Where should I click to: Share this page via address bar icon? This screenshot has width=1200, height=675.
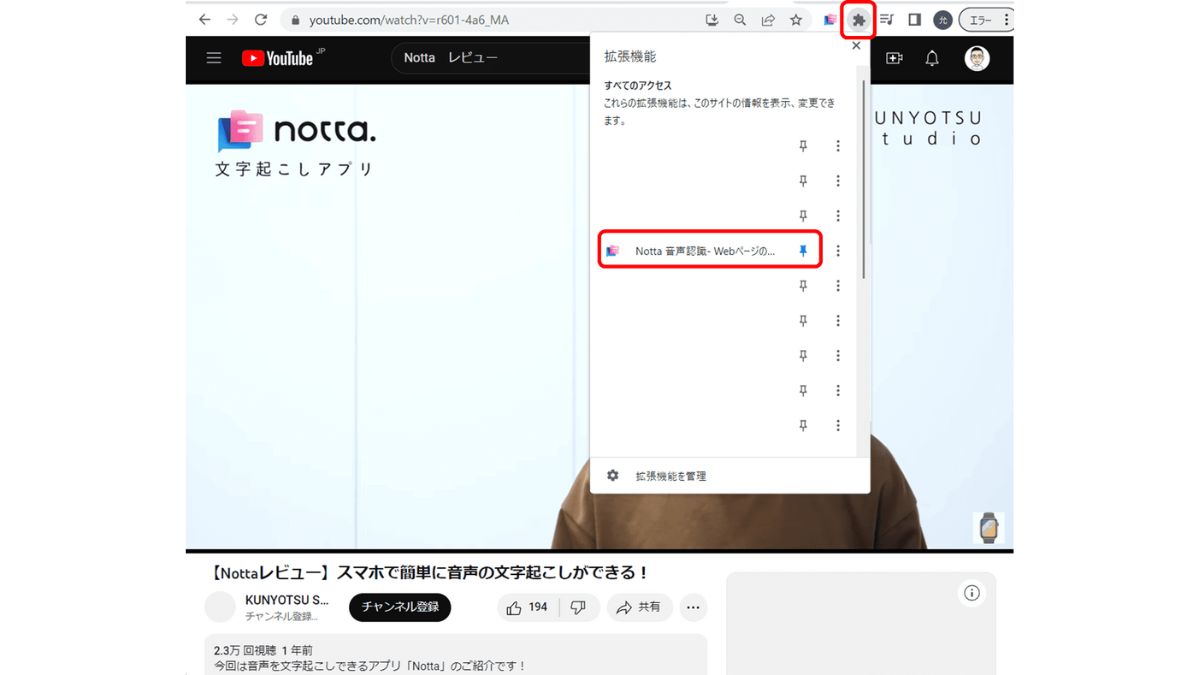tap(768, 20)
